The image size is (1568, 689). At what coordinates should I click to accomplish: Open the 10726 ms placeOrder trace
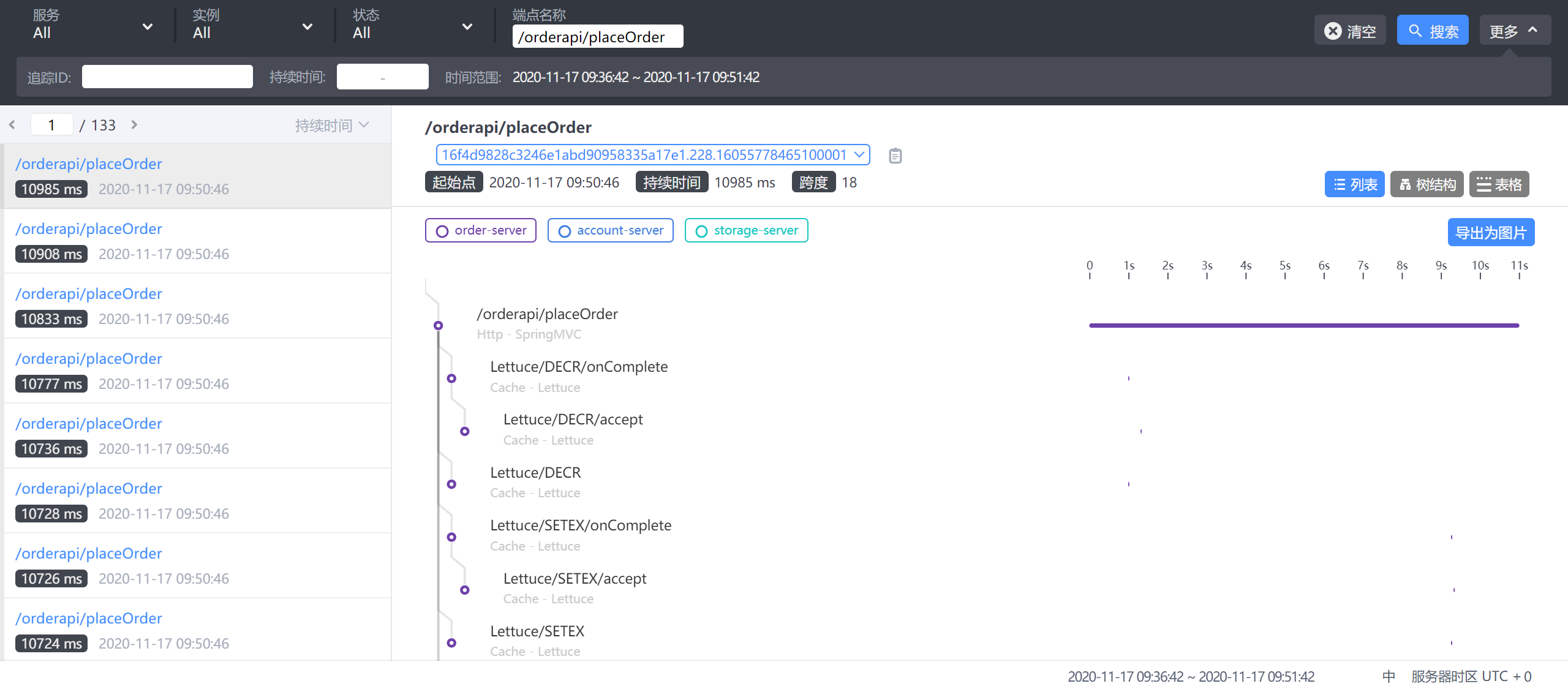coord(197,566)
